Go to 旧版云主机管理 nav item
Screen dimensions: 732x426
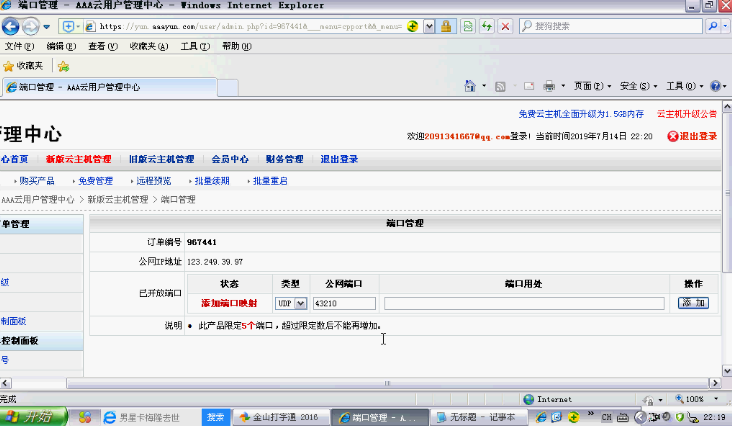pyautogui.click(x=162, y=159)
